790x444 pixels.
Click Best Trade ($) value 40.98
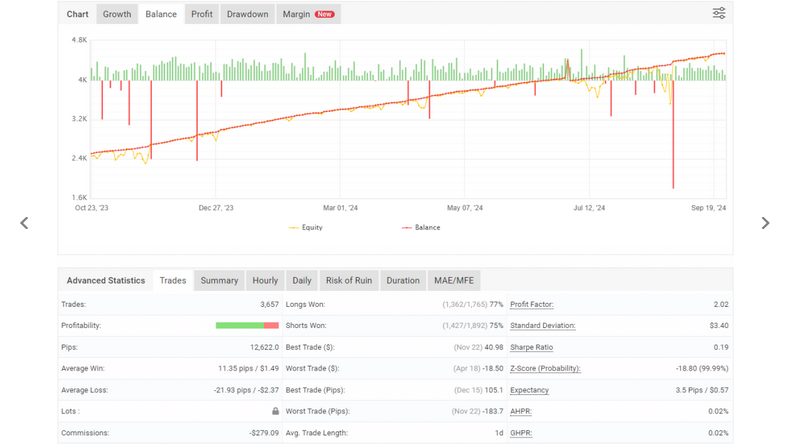494,347
